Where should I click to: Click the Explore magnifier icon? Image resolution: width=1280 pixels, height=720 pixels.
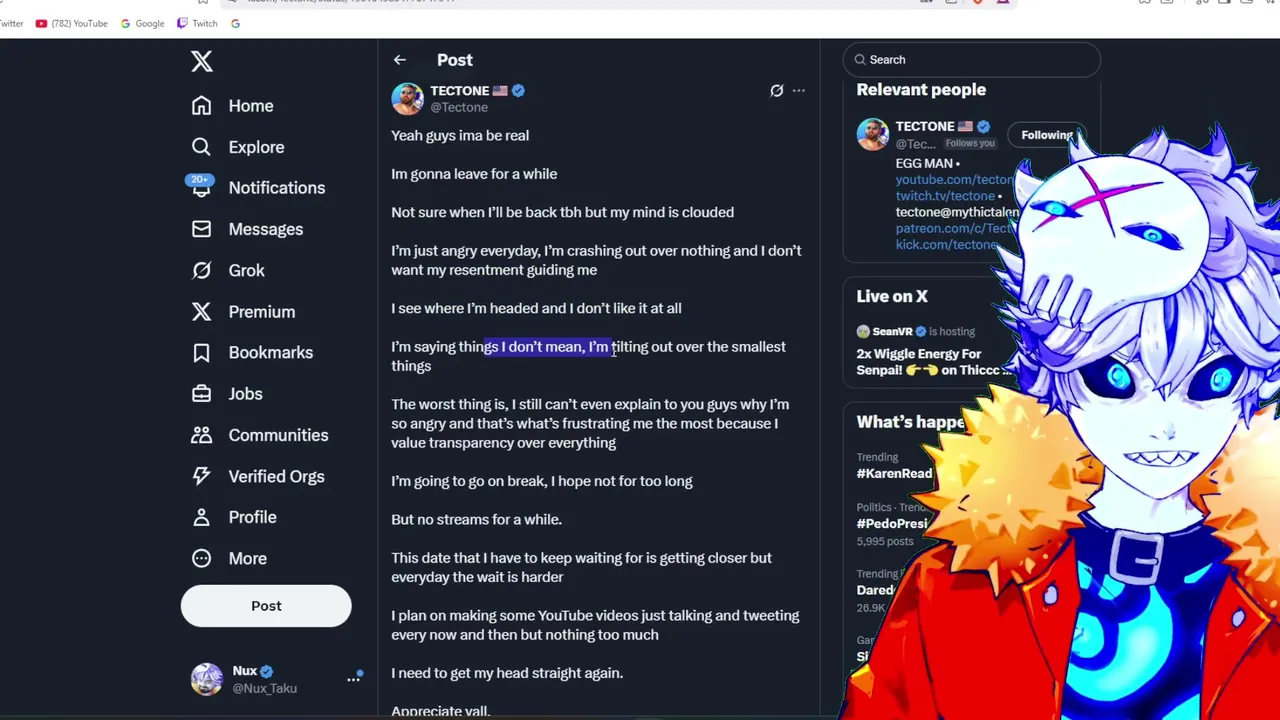[201, 146]
